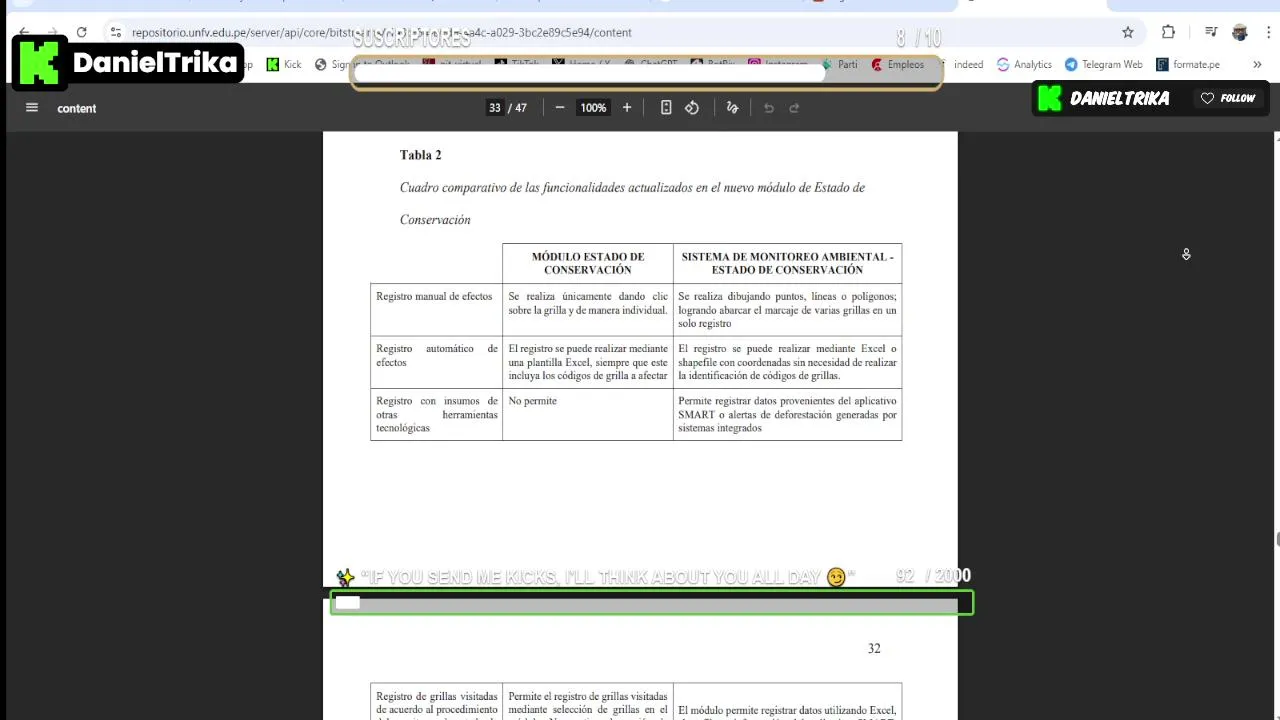Open the Extensions puzzle icon
Image resolution: width=1280 pixels, height=720 pixels.
click(1168, 32)
